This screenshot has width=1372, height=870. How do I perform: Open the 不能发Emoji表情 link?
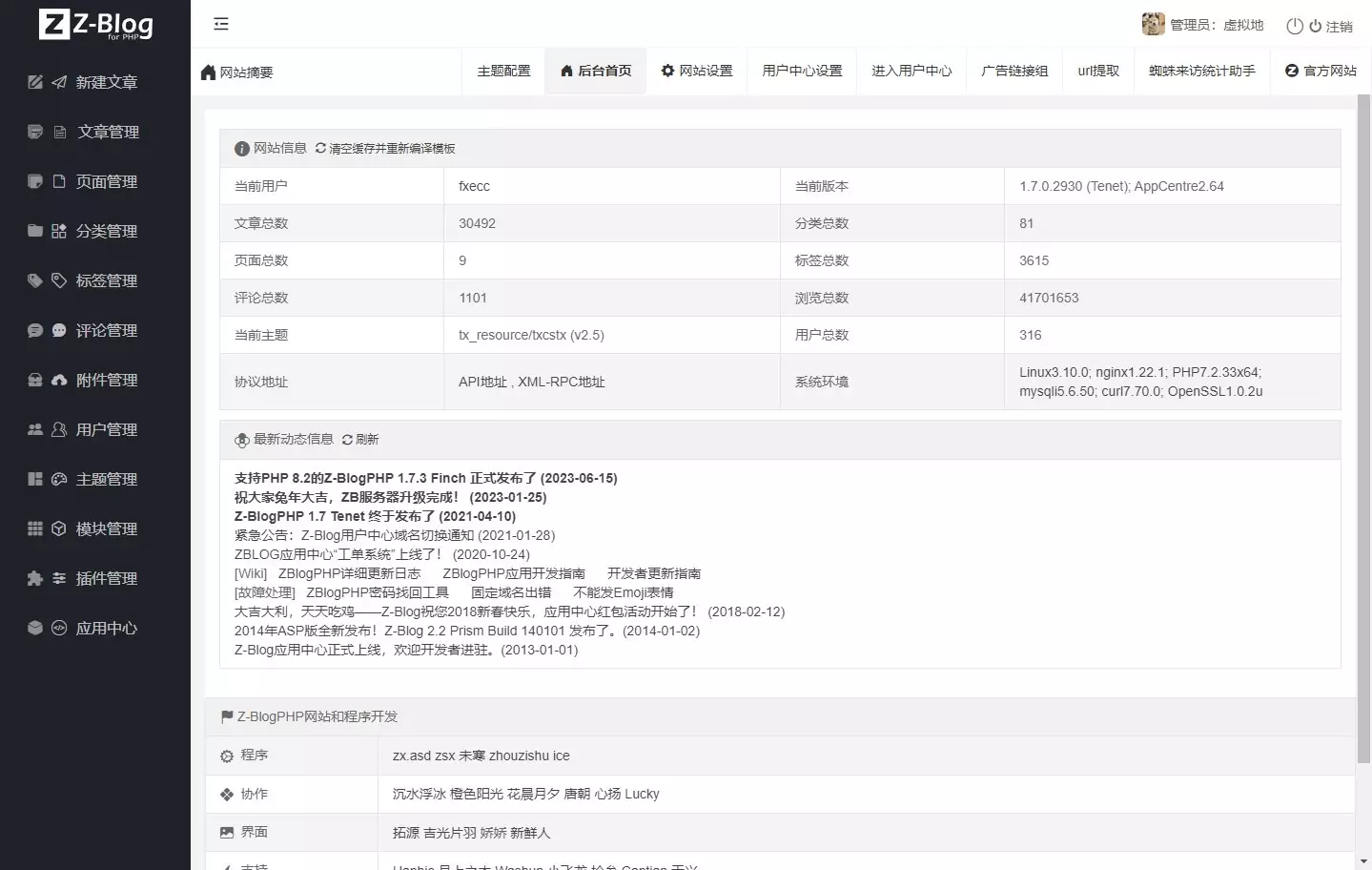pyautogui.click(x=624, y=592)
